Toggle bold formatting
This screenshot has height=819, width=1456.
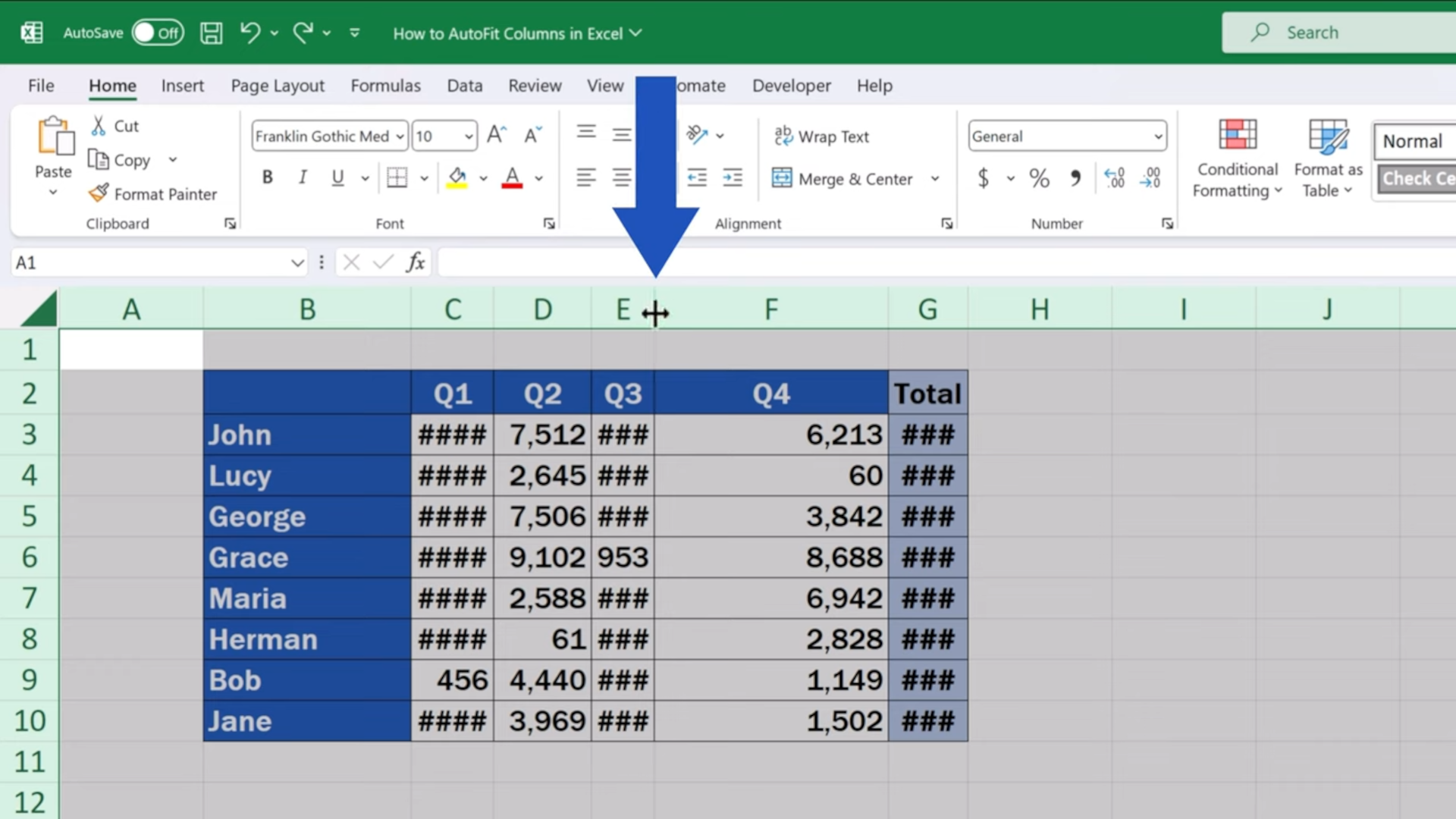coord(267,177)
